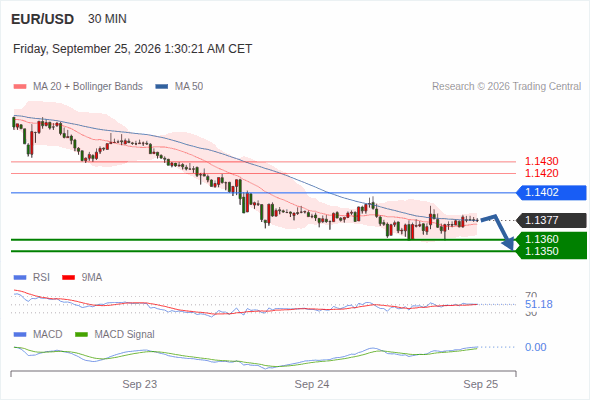The image size is (590, 400).
Task: Click the Sep 25 date axis label
Action: click(x=481, y=385)
